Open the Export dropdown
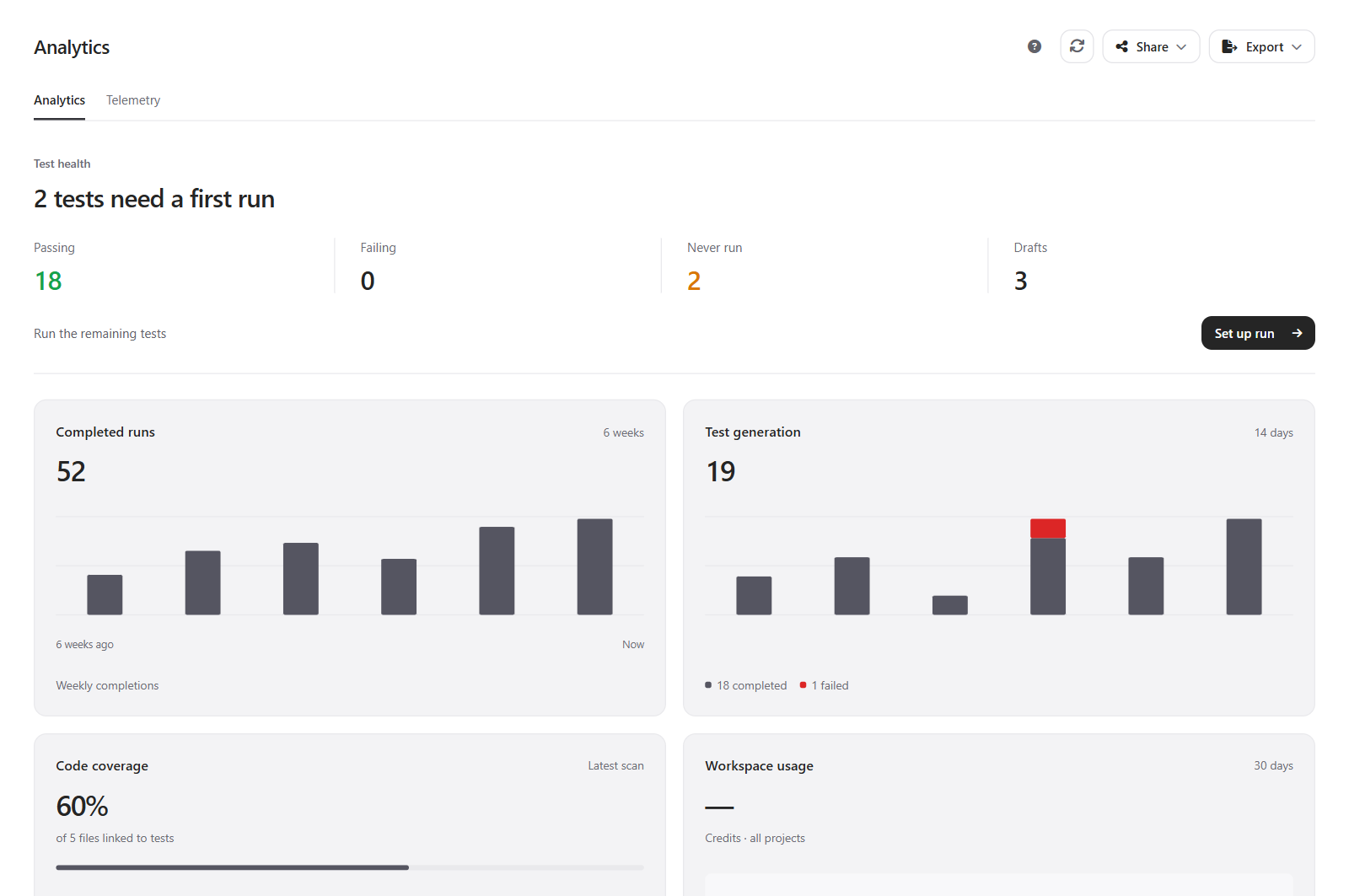Screen dimensions: 1349x896 tap(1261, 46)
